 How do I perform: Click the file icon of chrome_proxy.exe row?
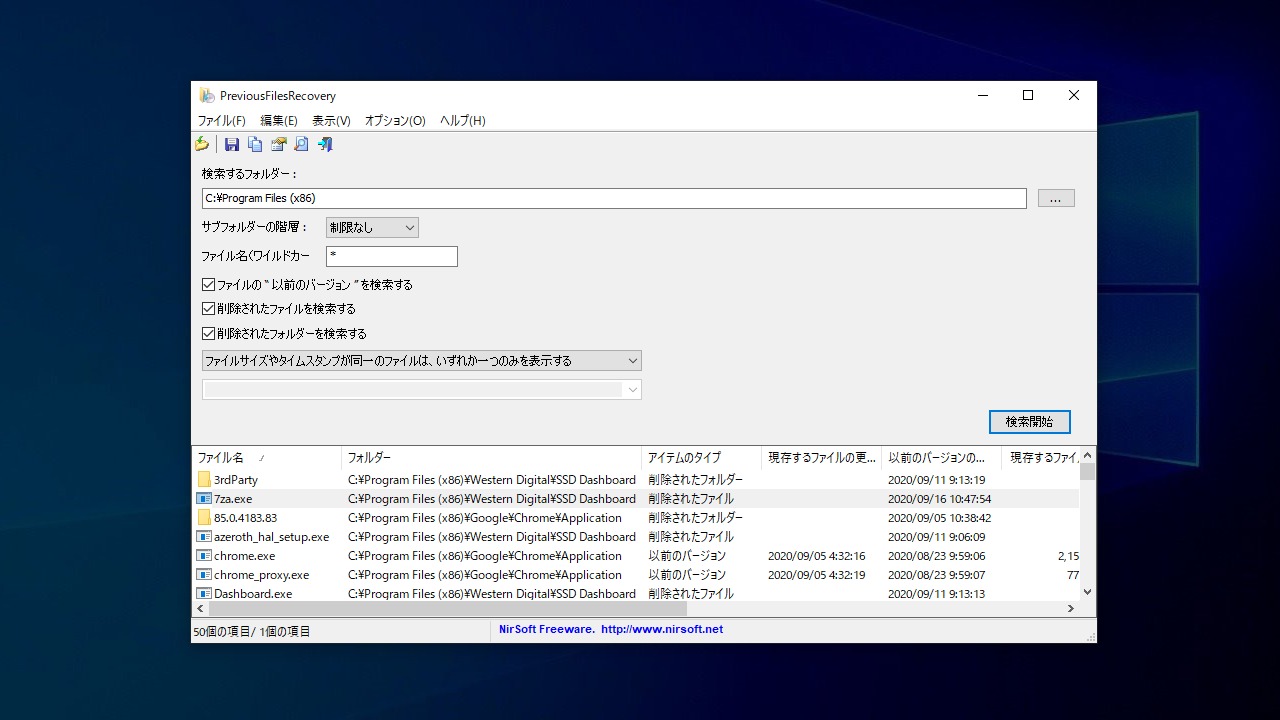(204, 575)
